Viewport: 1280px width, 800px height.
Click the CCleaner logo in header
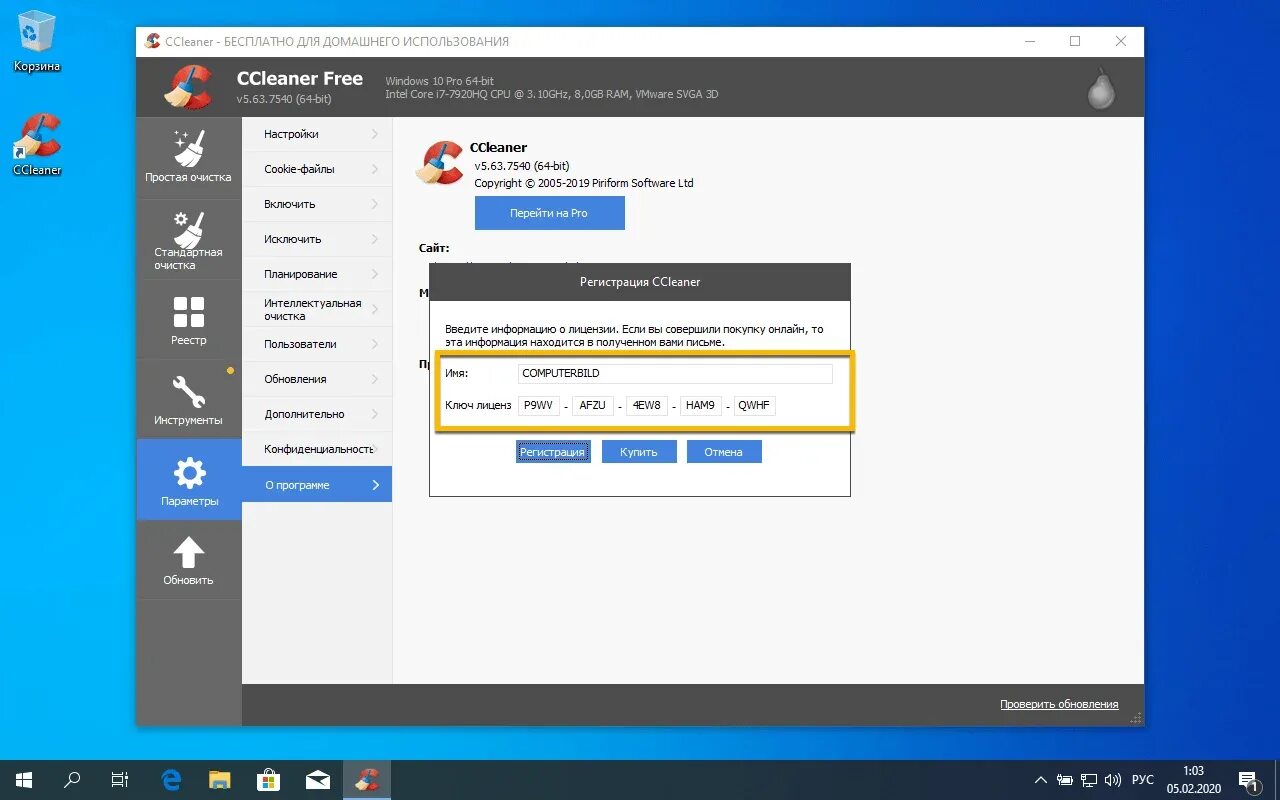pos(188,86)
